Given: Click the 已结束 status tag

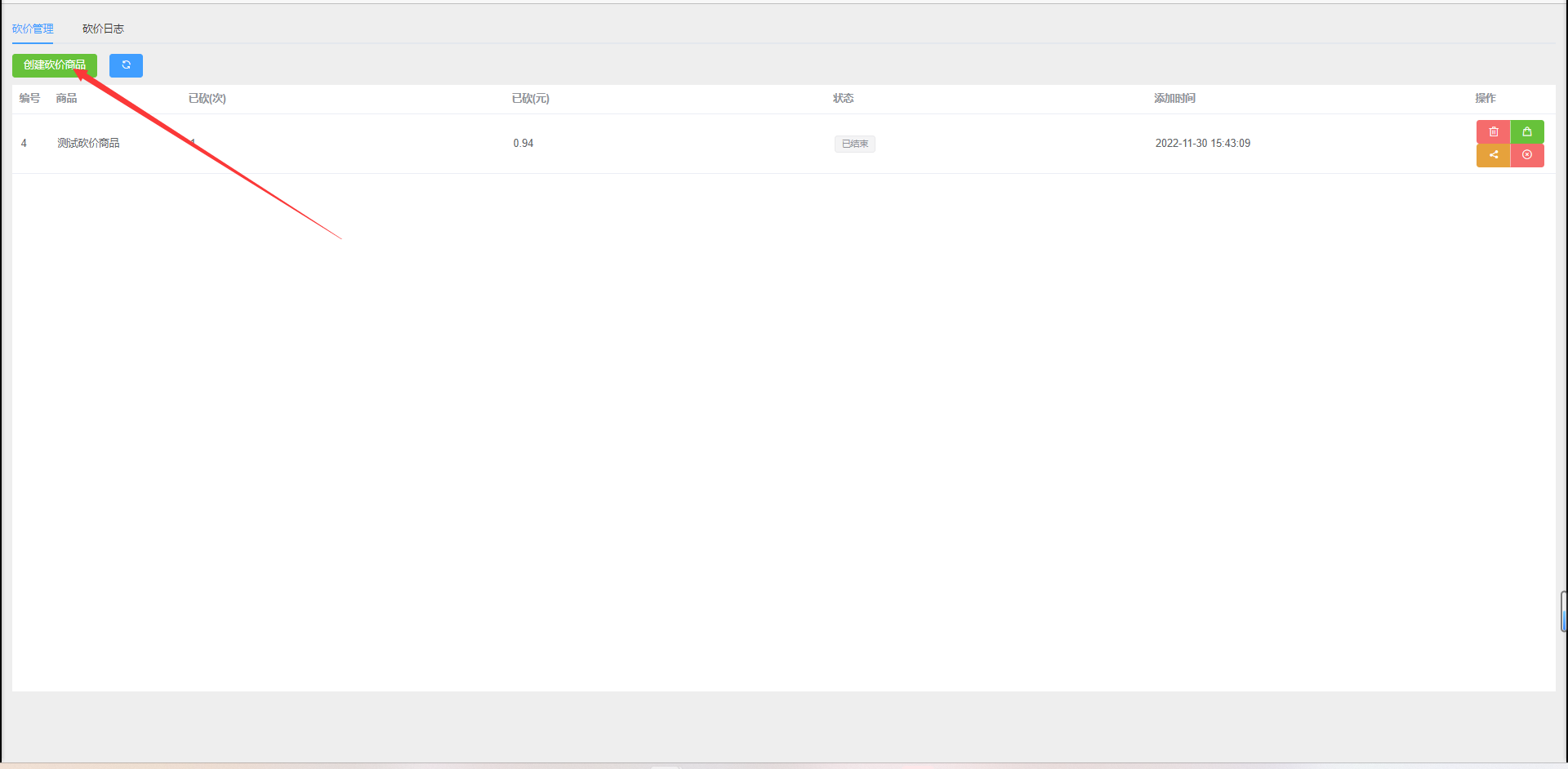Looking at the screenshot, I should coord(854,144).
